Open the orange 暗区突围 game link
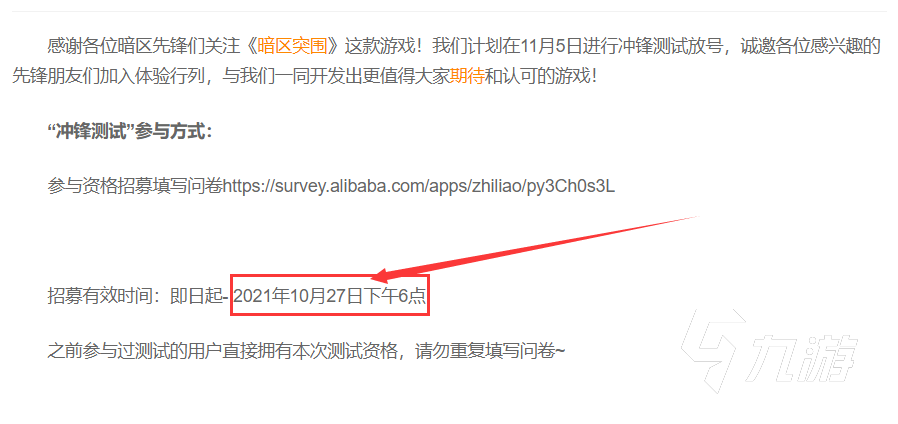898x424 pixels. [292, 46]
